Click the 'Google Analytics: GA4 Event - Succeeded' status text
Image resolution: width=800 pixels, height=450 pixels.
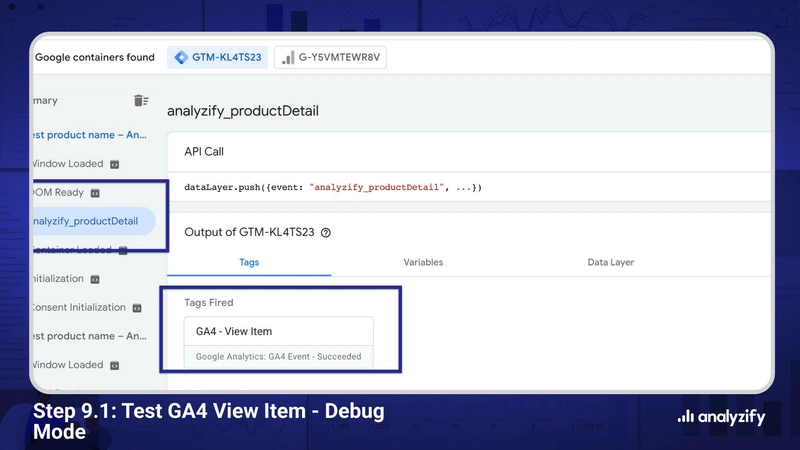[279, 357]
